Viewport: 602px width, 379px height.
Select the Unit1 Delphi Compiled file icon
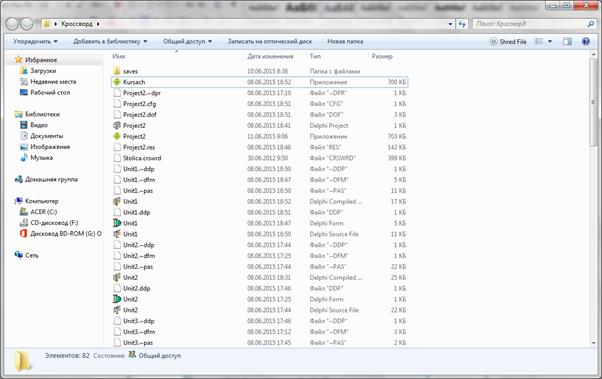tap(117, 201)
